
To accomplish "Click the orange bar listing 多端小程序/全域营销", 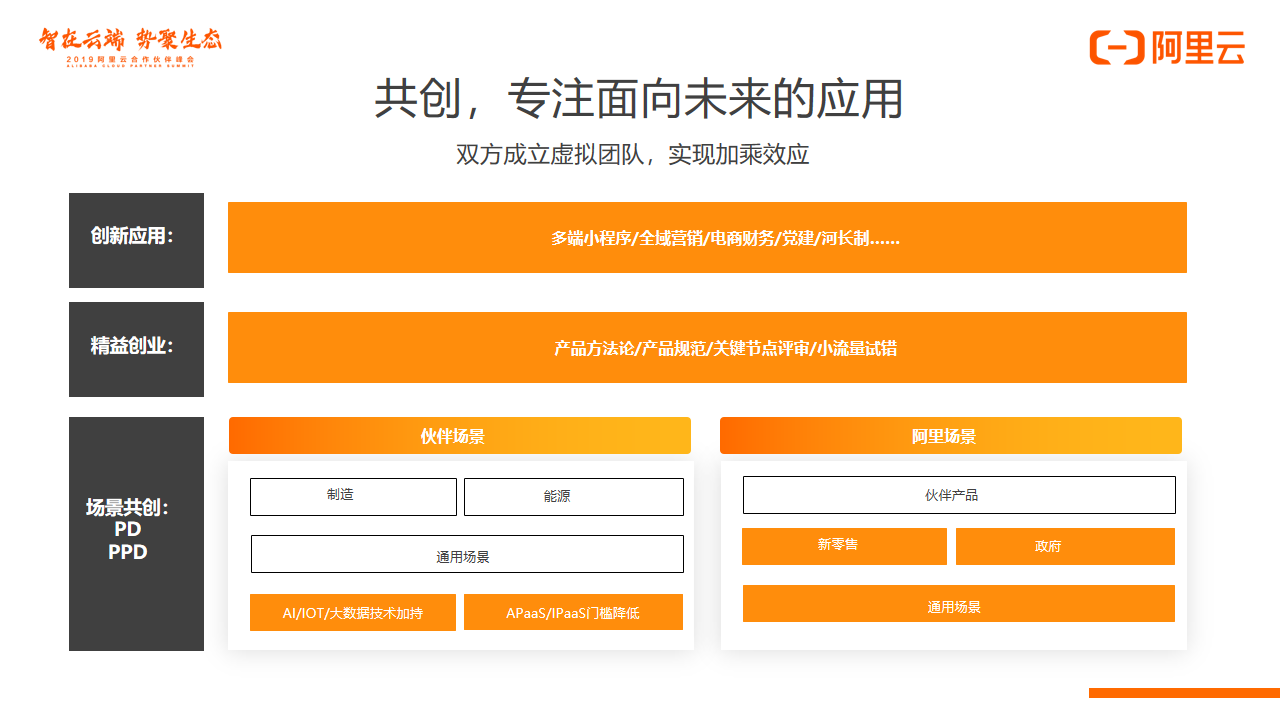I will (x=707, y=238).
